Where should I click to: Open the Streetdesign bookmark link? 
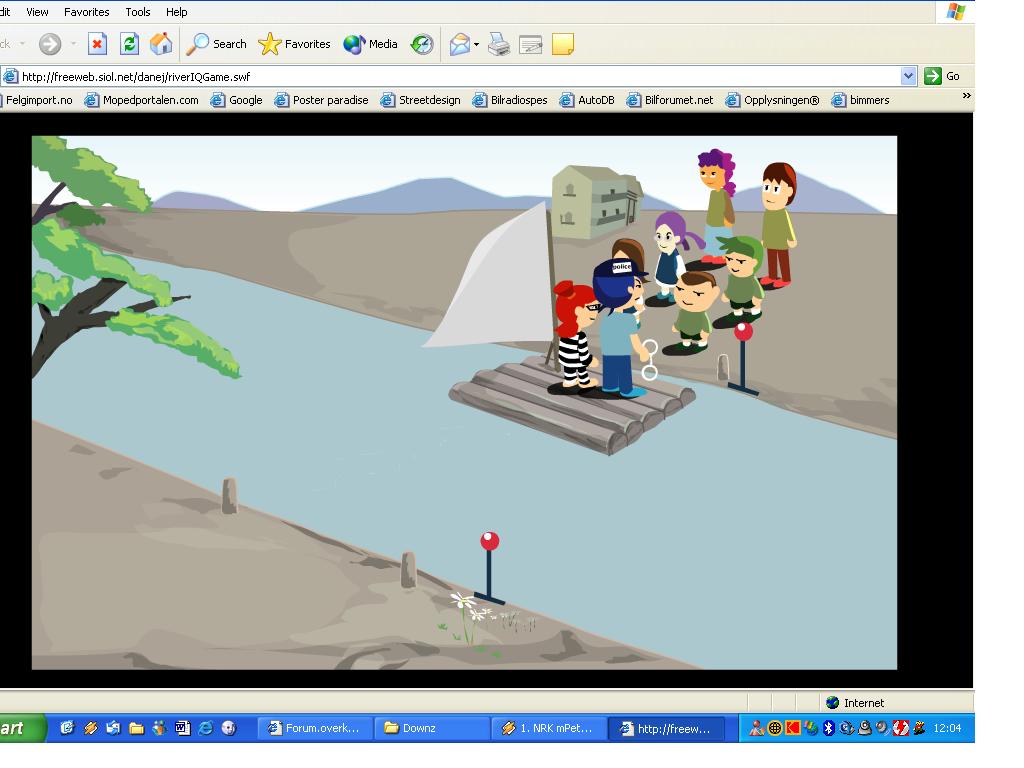[421, 100]
